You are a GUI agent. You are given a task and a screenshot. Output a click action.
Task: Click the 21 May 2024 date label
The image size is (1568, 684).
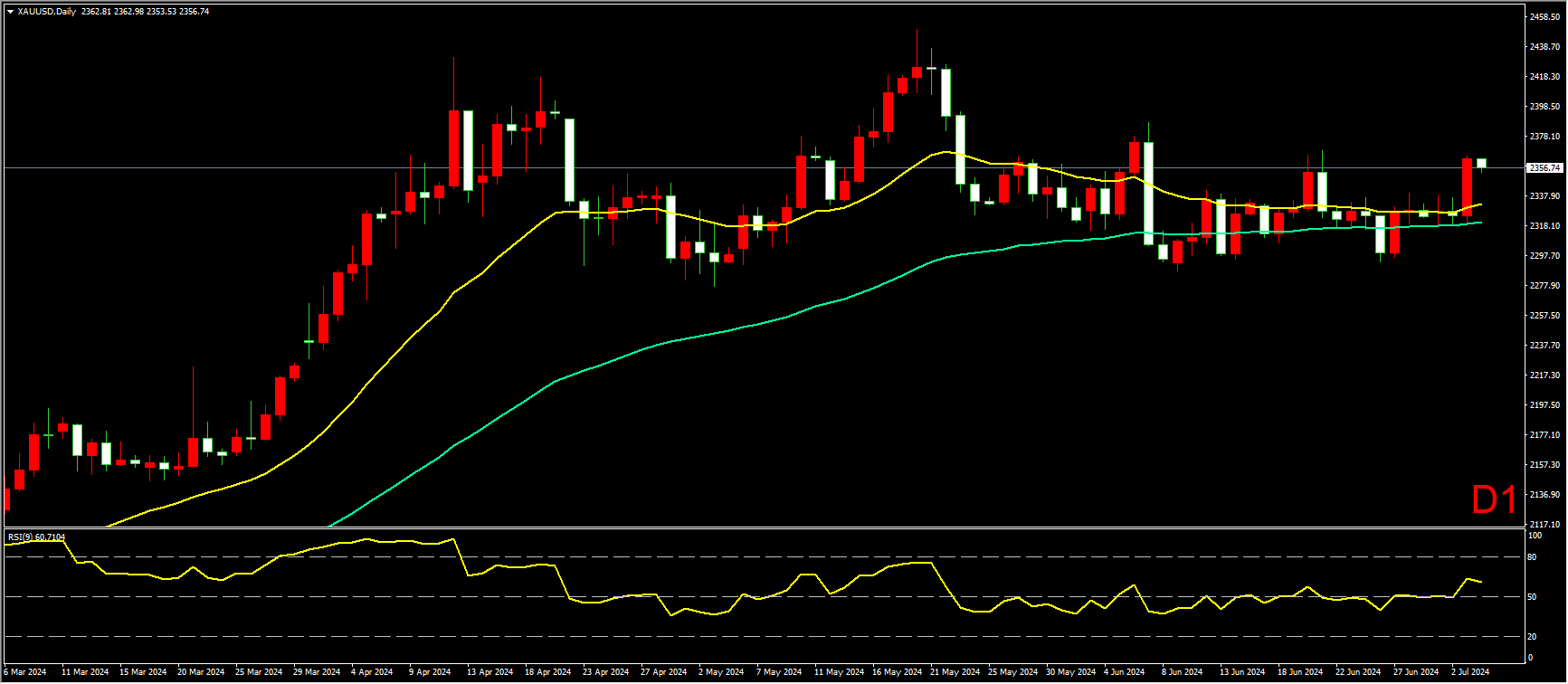[955, 672]
